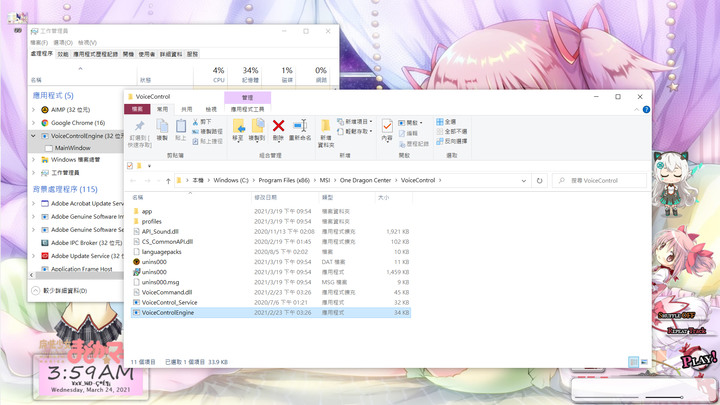
Task: Click Program Files (x86) in the breadcrumb
Action: [x=284, y=180]
